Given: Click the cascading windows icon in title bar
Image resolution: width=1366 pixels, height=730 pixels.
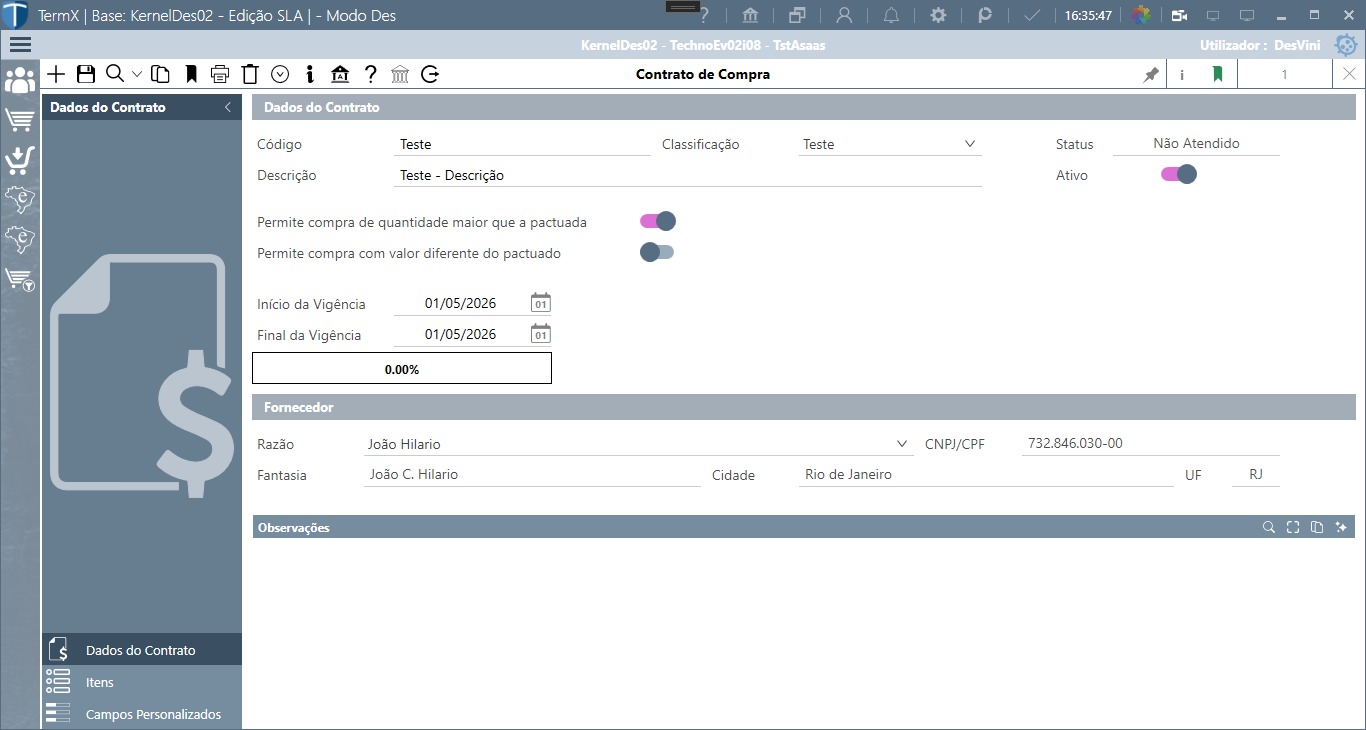Looking at the screenshot, I should point(797,15).
